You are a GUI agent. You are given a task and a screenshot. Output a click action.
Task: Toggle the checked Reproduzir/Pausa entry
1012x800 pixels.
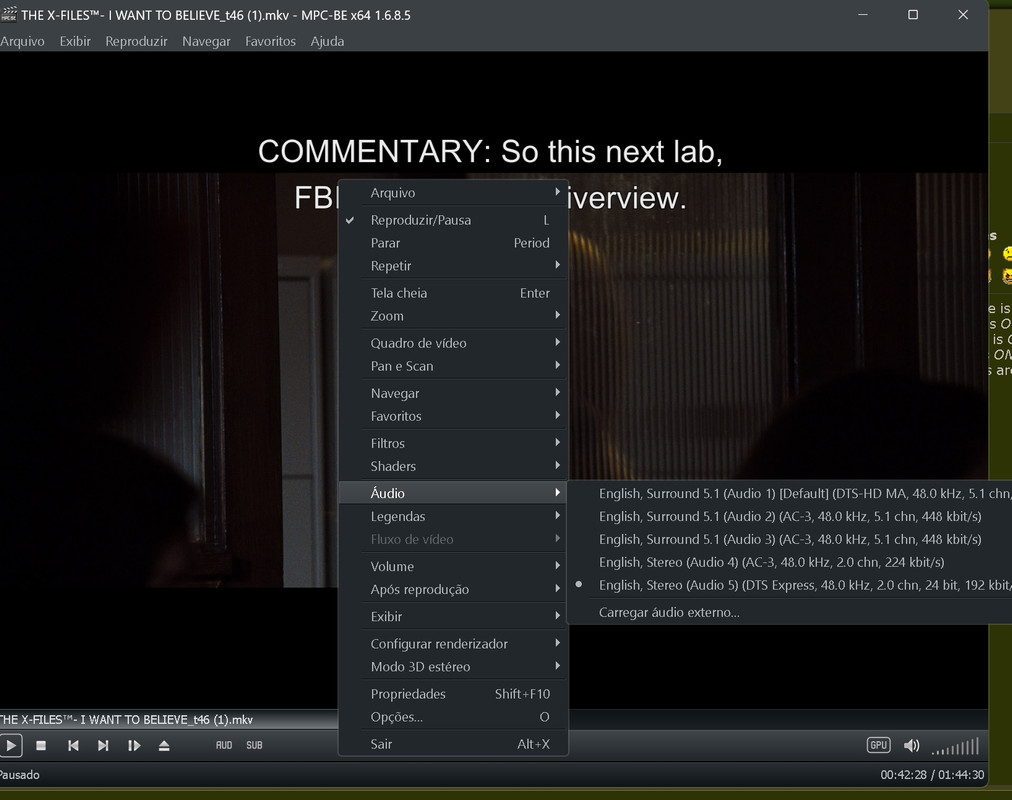pos(453,220)
